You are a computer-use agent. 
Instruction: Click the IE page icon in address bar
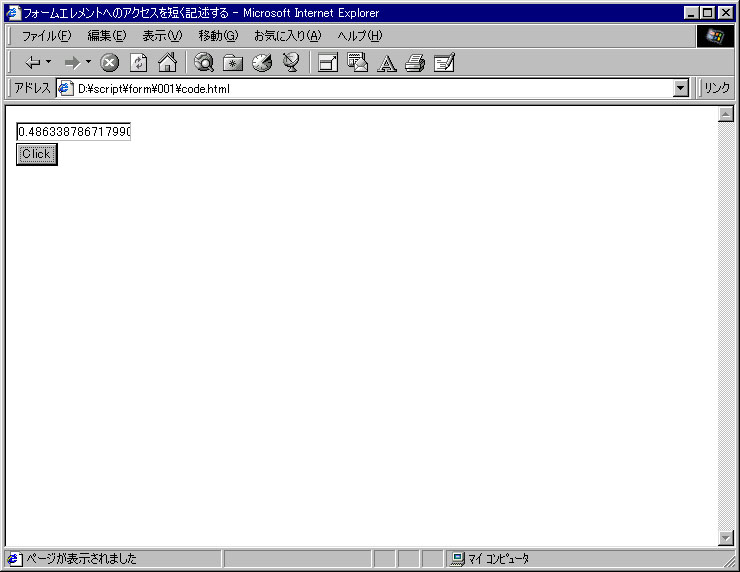65,88
